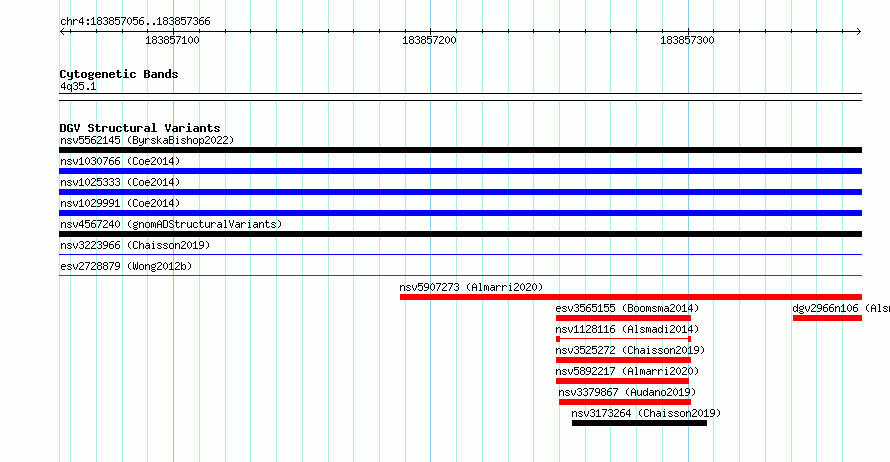Select the red bar under dgv2966n106
This screenshot has height=462, width=890.
coord(827,318)
